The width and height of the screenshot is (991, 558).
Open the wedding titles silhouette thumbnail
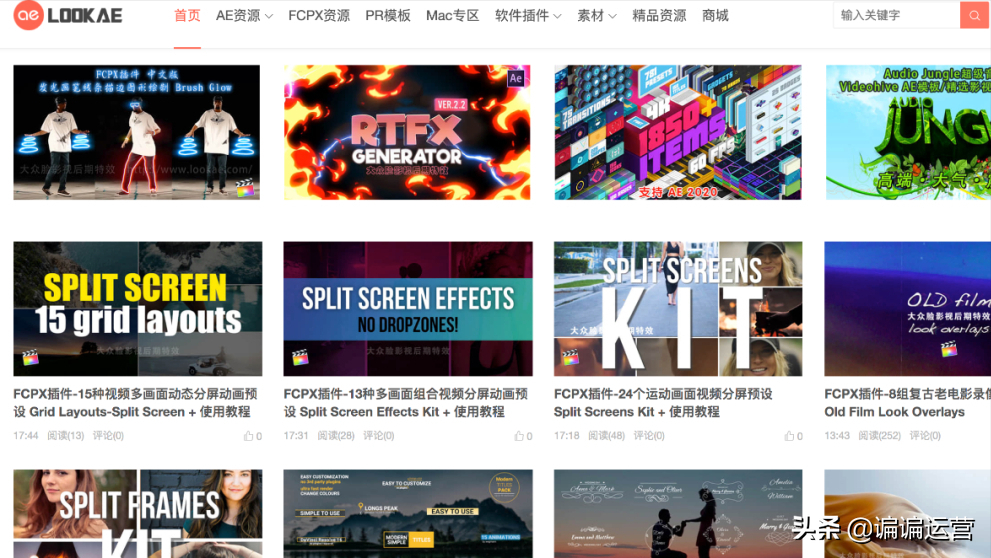[x=678, y=514]
